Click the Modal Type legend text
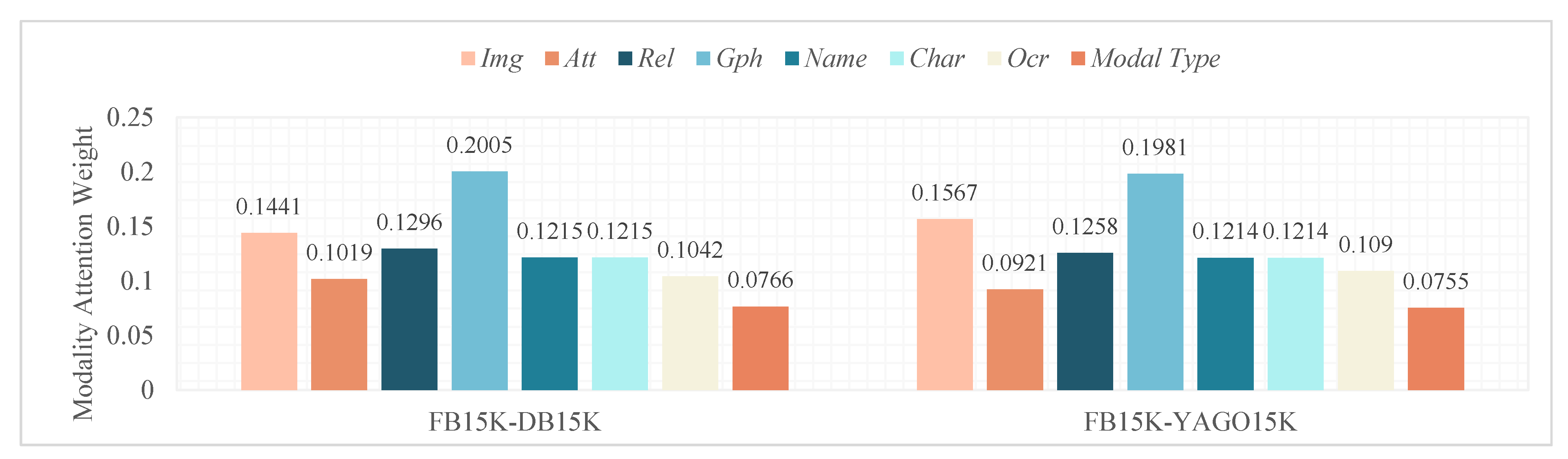The width and height of the screenshot is (1568, 459). (x=1155, y=58)
